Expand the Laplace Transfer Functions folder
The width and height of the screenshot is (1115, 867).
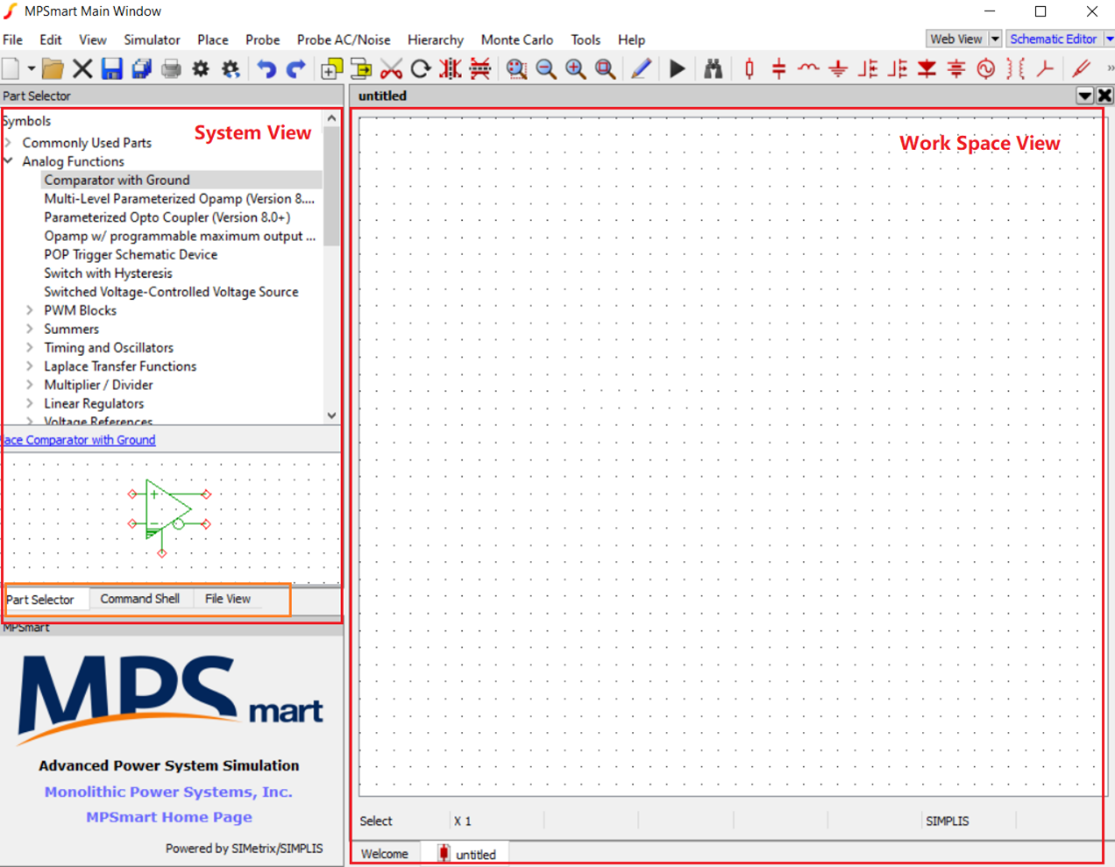(30, 366)
